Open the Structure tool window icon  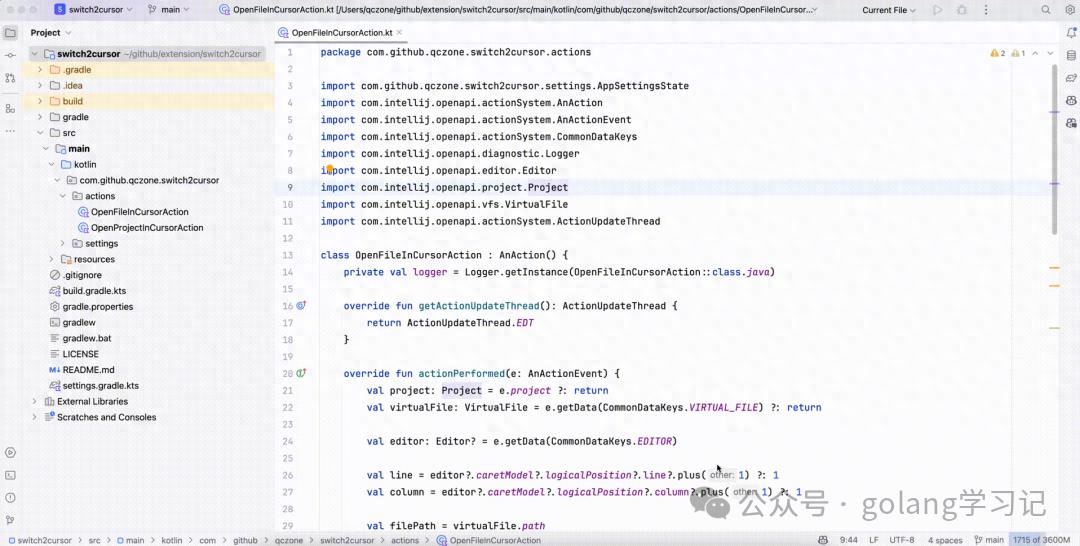pos(10,108)
